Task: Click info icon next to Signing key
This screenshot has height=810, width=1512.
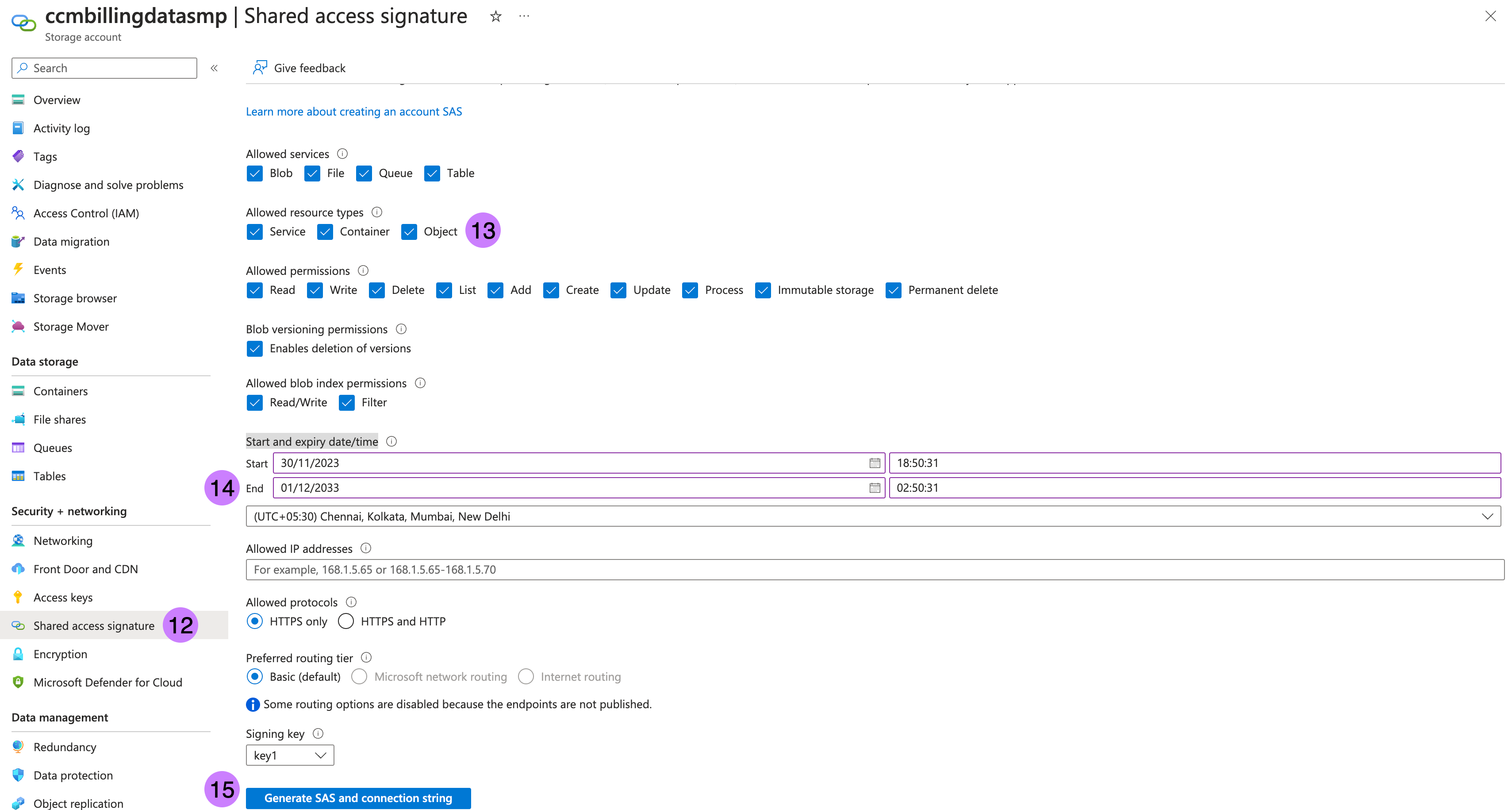Action: click(318, 733)
